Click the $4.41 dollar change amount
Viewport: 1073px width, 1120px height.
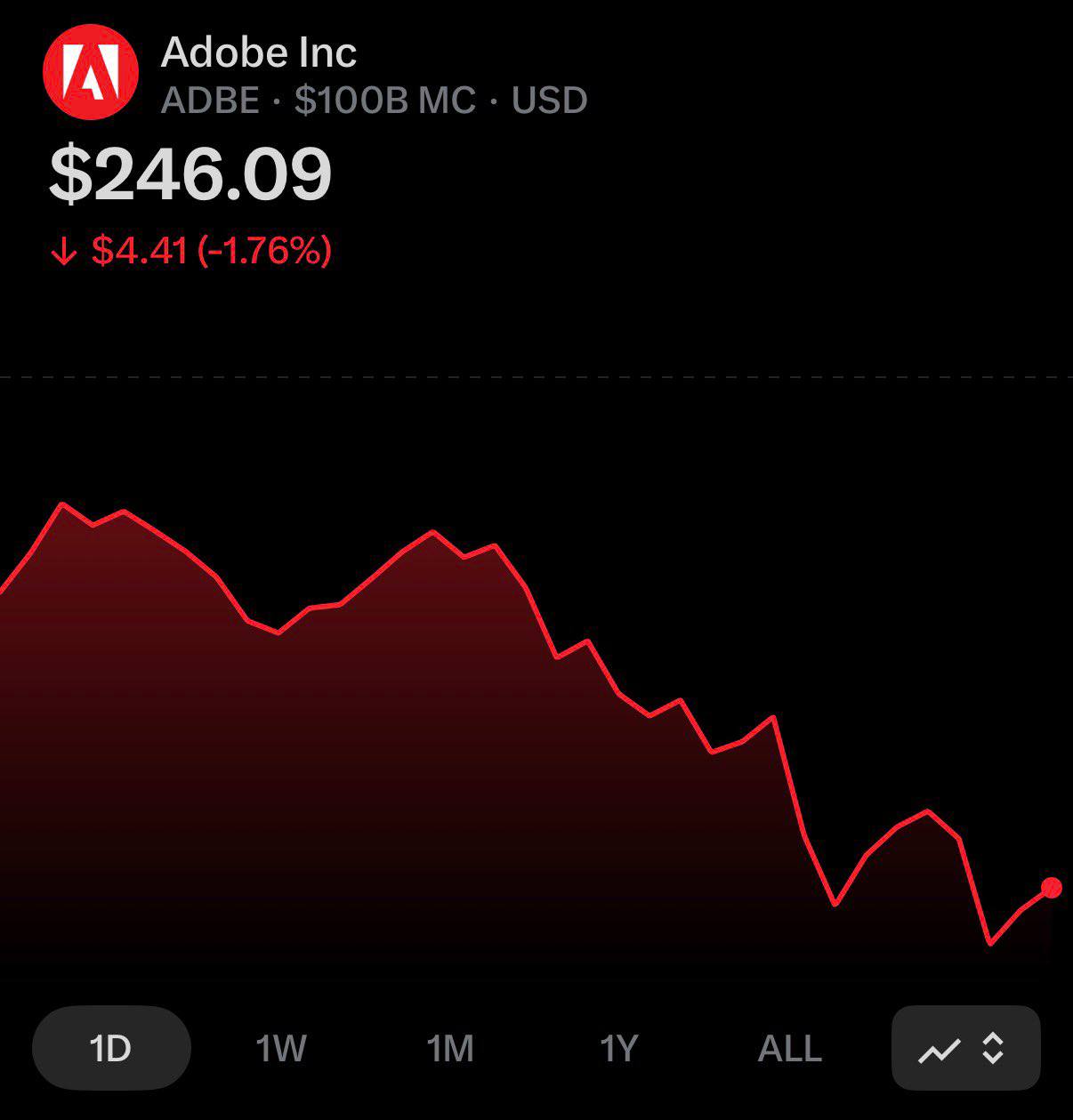tap(140, 251)
